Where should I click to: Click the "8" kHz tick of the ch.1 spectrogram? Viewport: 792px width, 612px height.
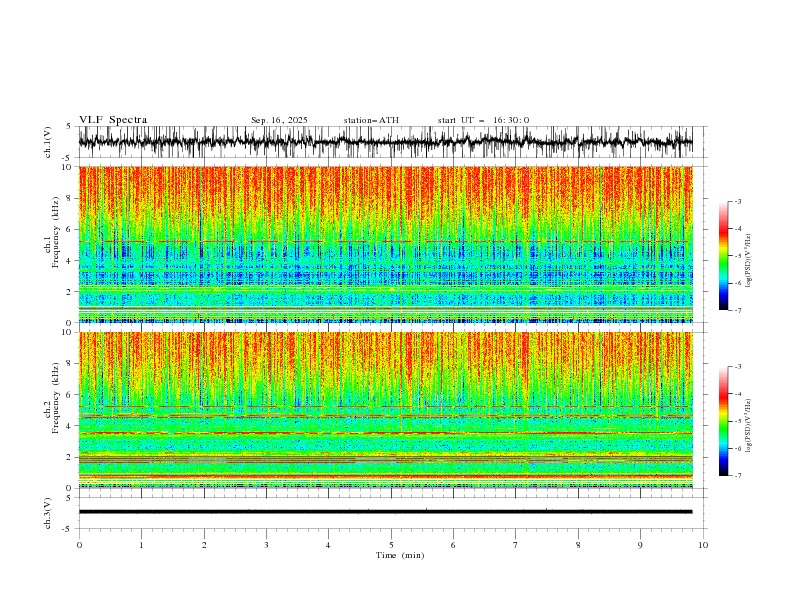(69, 198)
